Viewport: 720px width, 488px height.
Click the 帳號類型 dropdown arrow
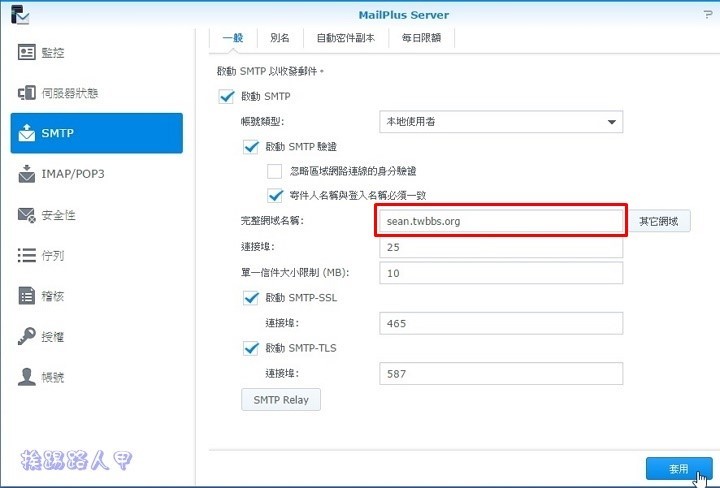(x=612, y=122)
